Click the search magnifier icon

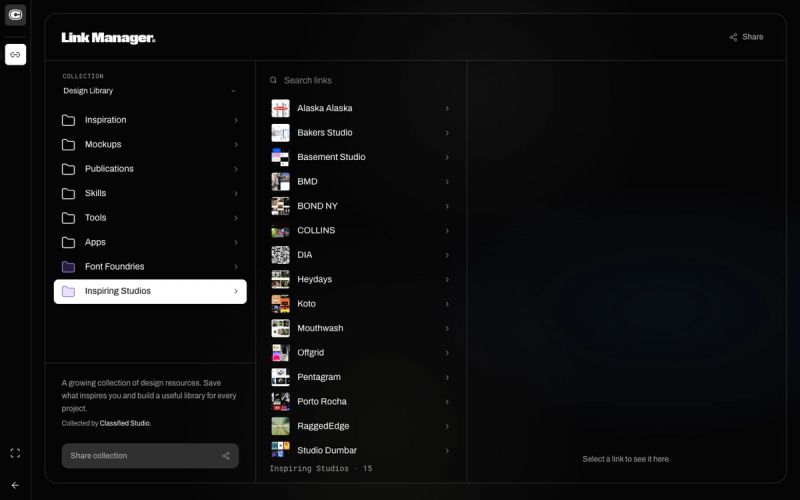coord(273,80)
